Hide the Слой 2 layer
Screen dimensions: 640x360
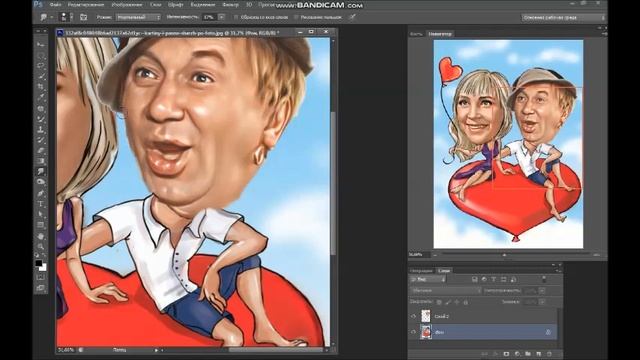[413, 316]
